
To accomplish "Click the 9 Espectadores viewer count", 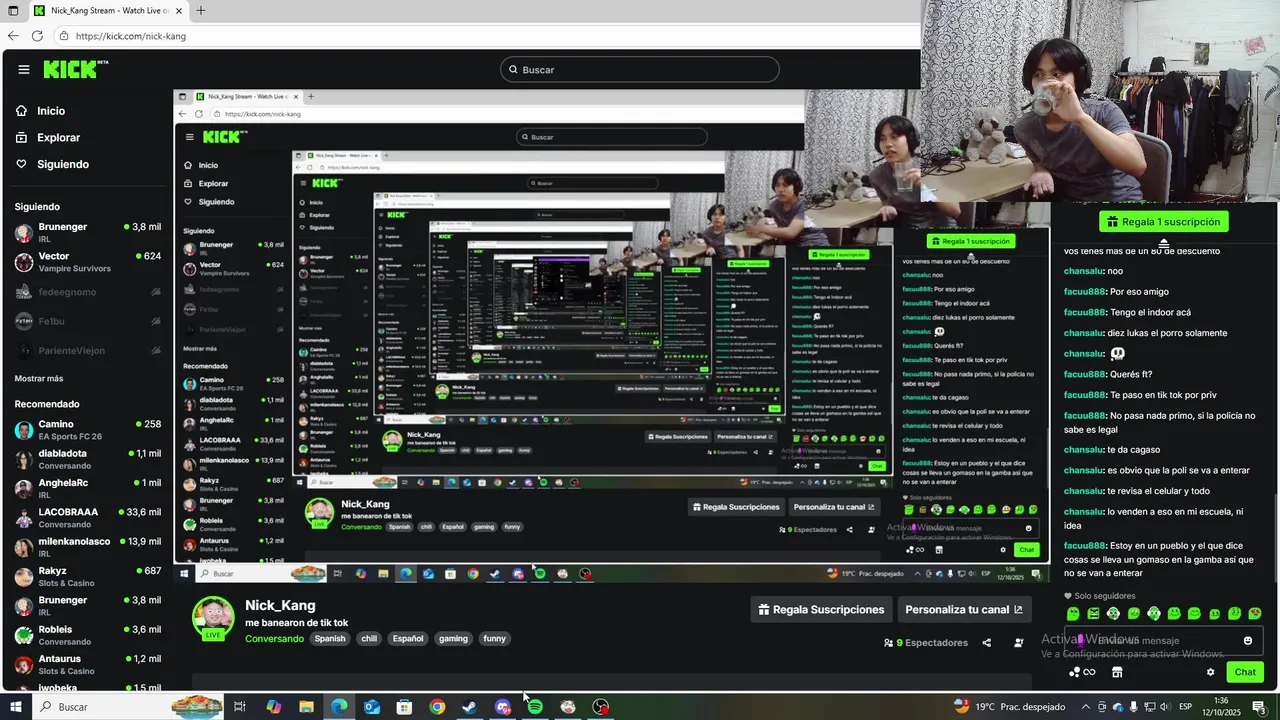I will tap(926, 643).
